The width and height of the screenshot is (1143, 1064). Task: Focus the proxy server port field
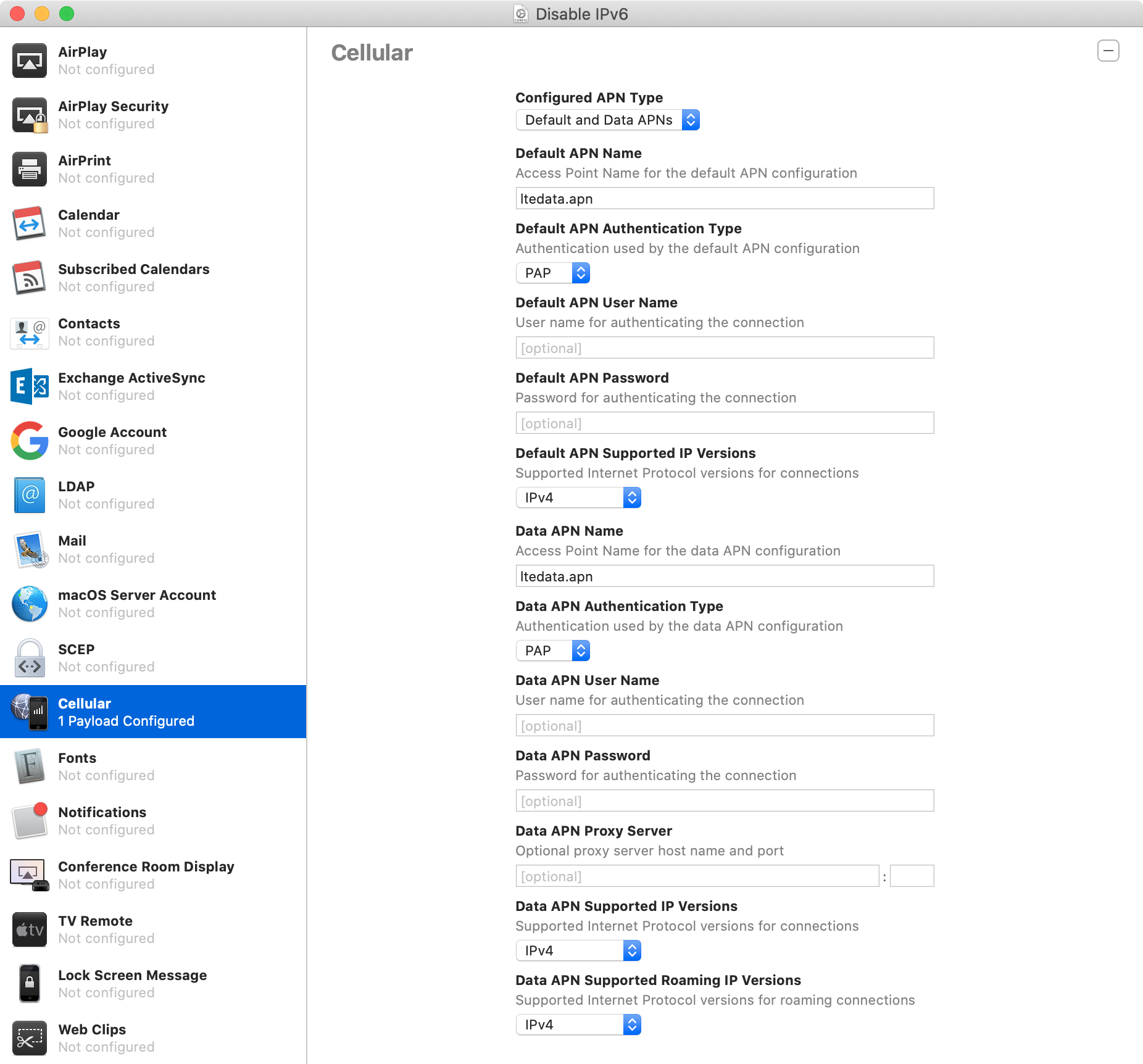coord(912,876)
